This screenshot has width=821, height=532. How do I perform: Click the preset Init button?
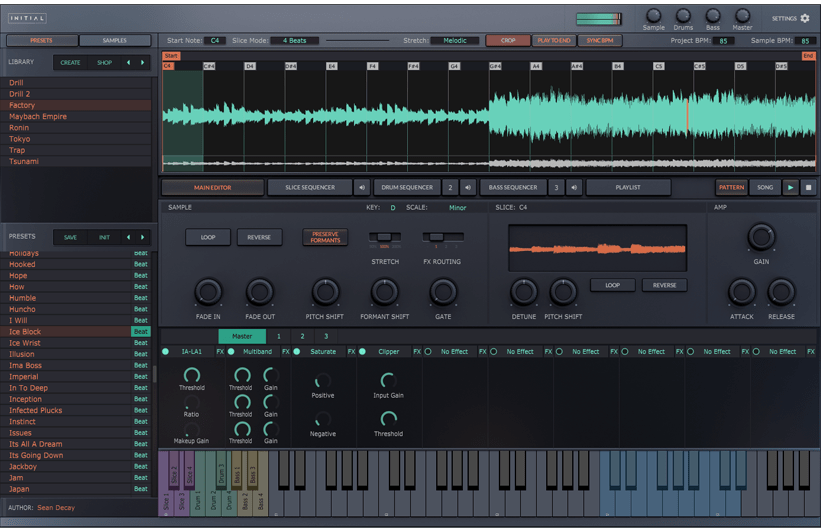104,237
